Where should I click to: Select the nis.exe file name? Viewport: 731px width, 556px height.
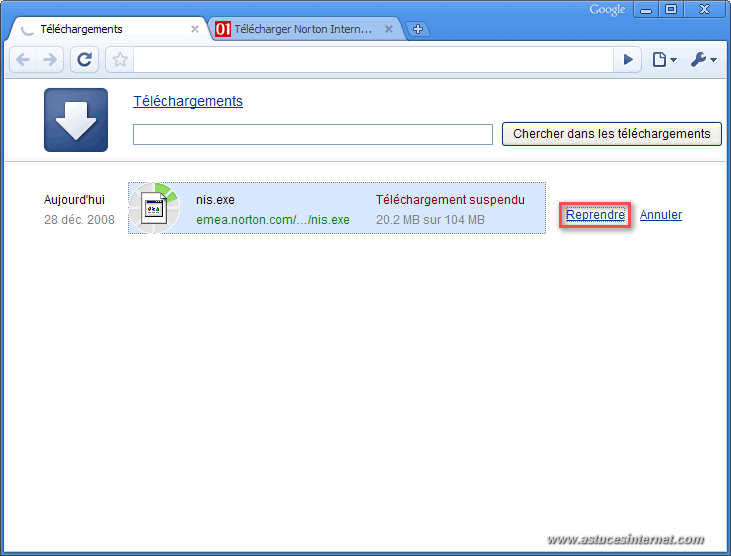(x=215, y=200)
